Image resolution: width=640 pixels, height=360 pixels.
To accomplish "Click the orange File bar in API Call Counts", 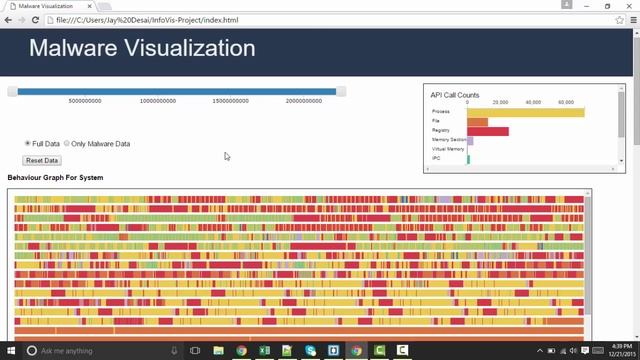I will click(478, 122).
